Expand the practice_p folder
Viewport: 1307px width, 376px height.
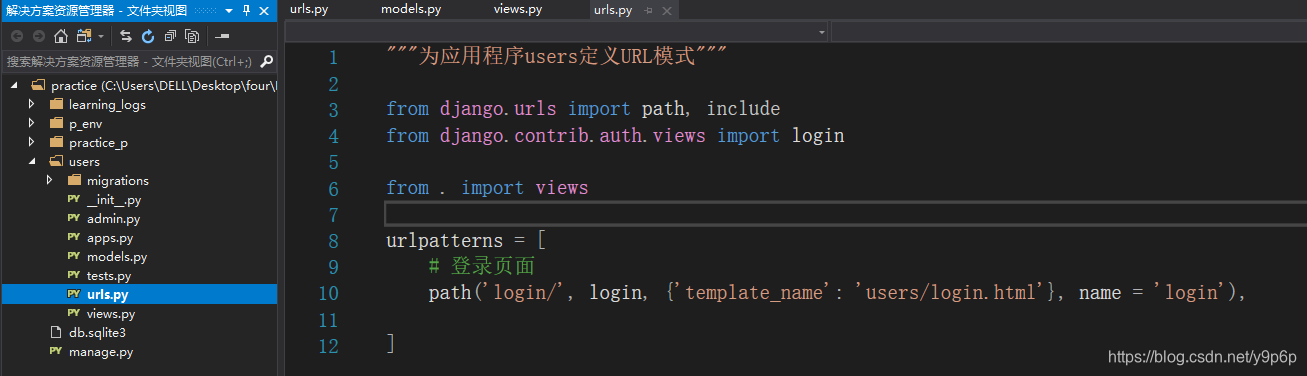pyautogui.click(x=32, y=142)
